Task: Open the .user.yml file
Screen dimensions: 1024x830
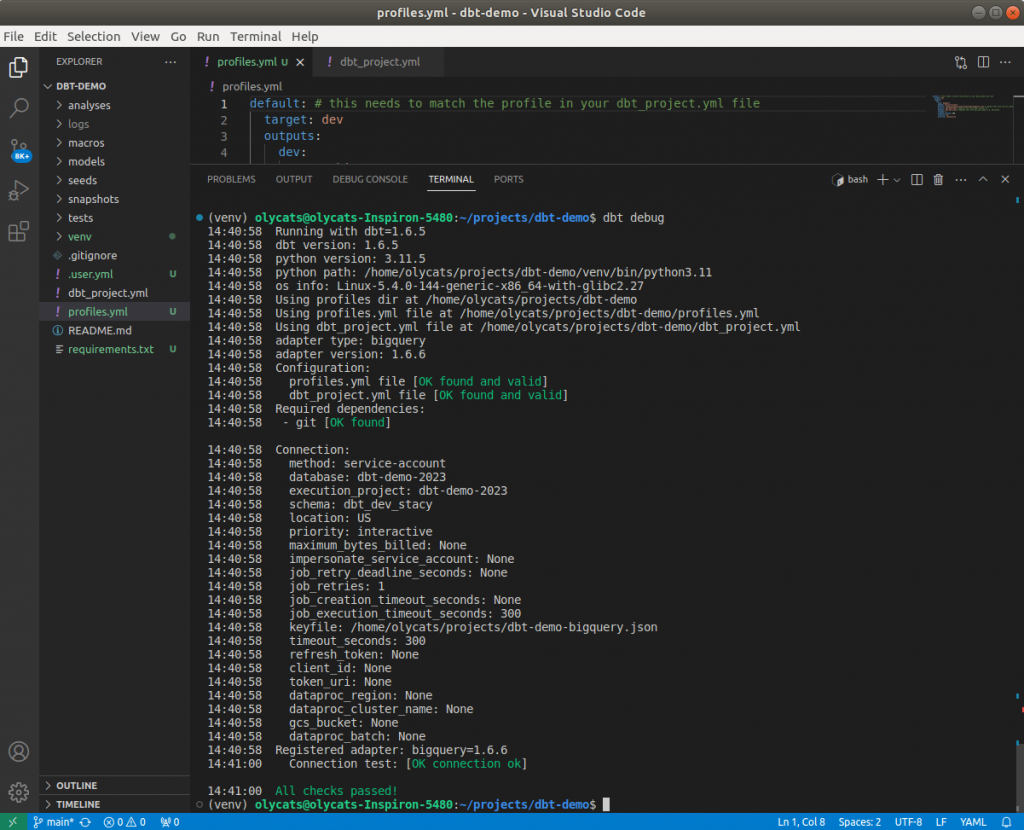Action: pyautogui.click(x=115, y=274)
